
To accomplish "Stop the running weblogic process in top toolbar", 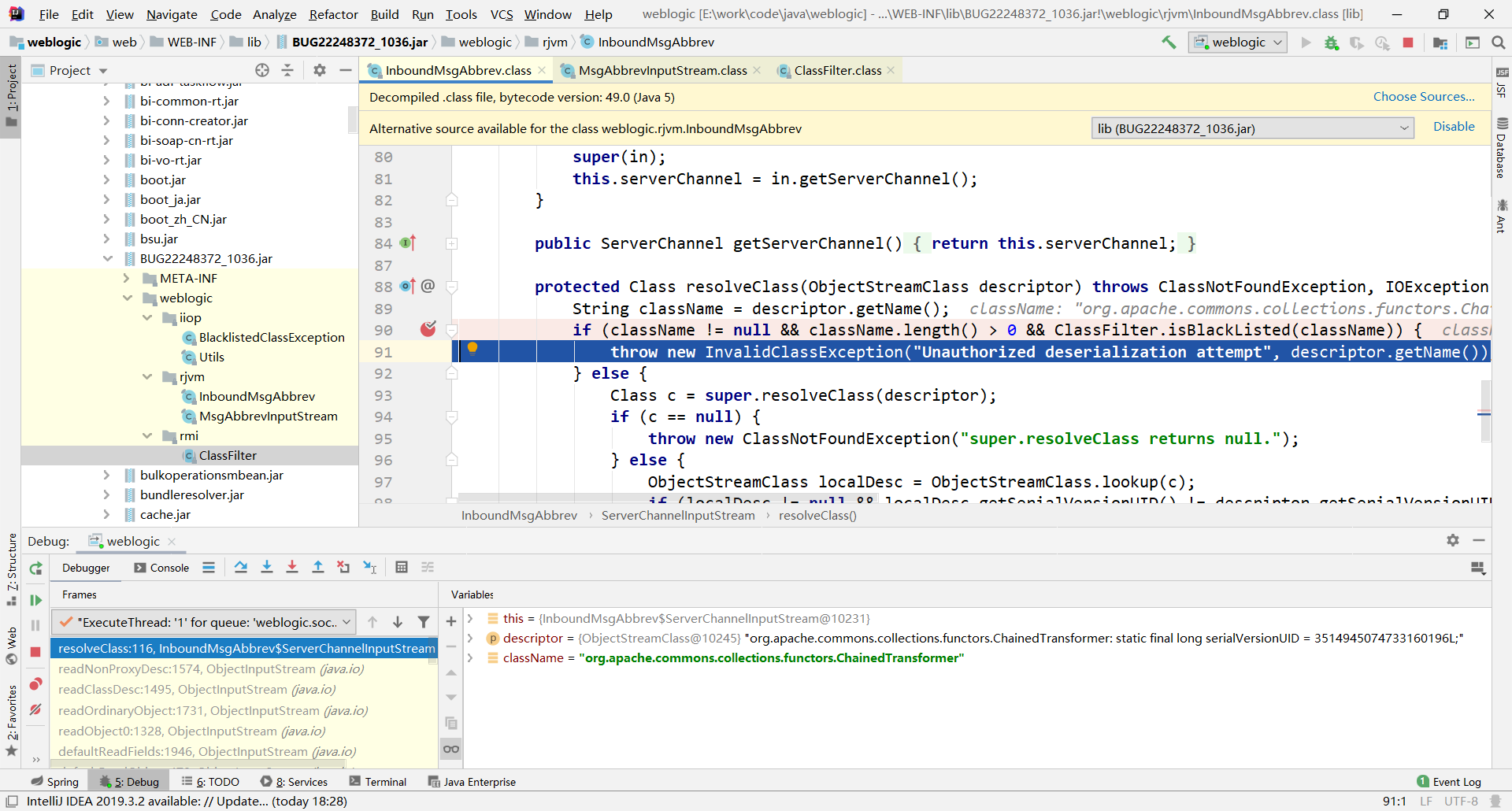I will pyautogui.click(x=1408, y=43).
